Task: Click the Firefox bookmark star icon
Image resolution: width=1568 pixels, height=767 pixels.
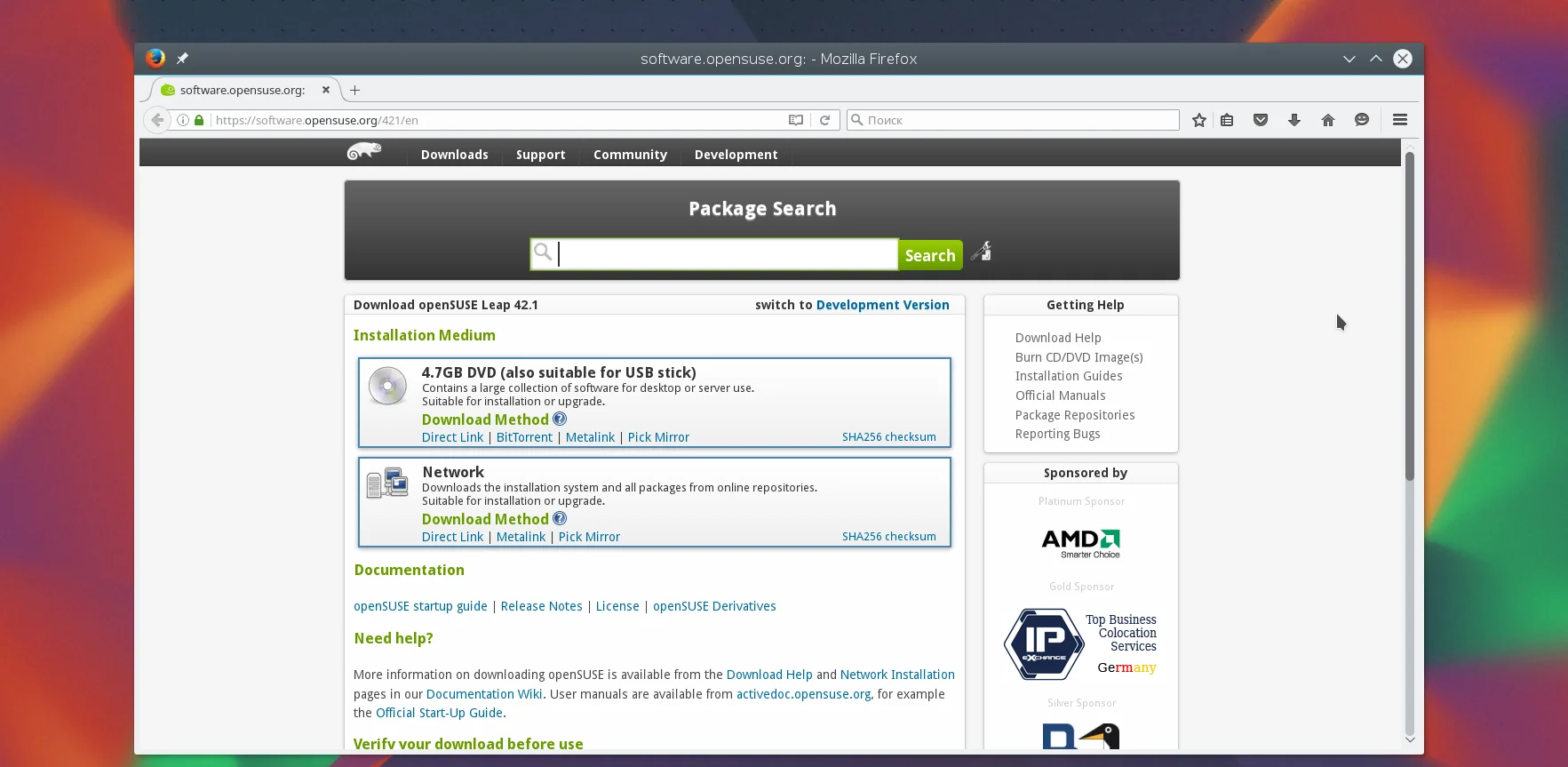Action: pos(1199,120)
